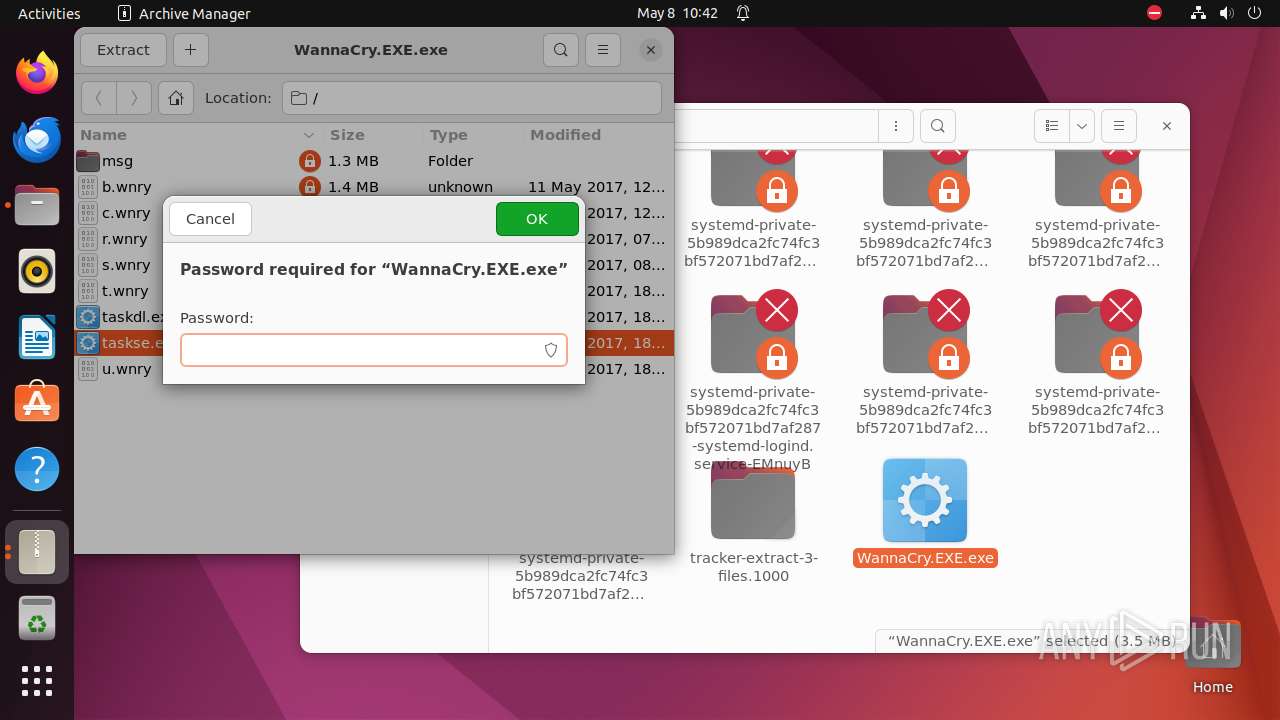This screenshot has width=1280, height=720.
Task: Cancel the password dialog
Action: click(x=210, y=219)
